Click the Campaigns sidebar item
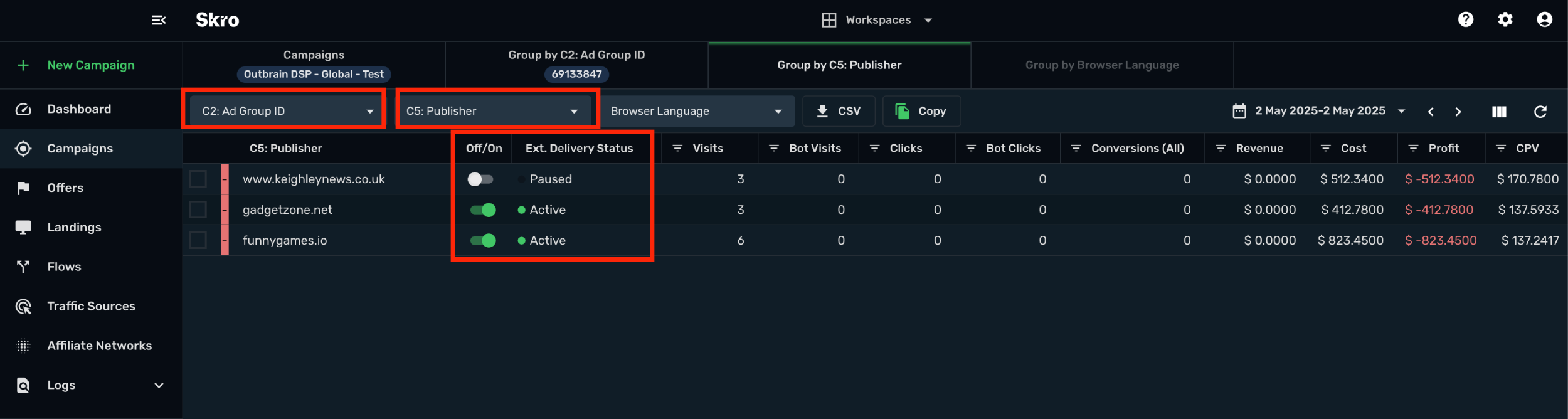This screenshot has height=419, width=1568. tap(92, 149)
